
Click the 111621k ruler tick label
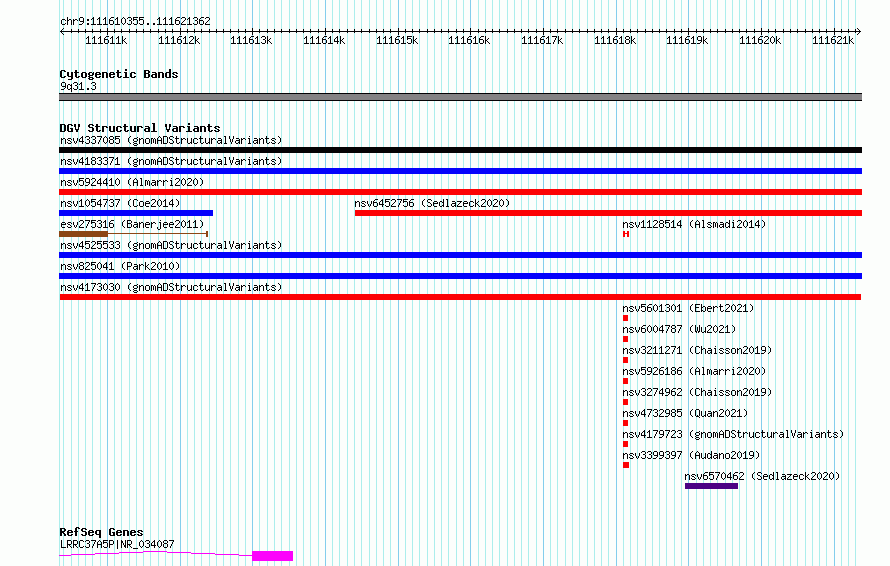click(833, 40)
